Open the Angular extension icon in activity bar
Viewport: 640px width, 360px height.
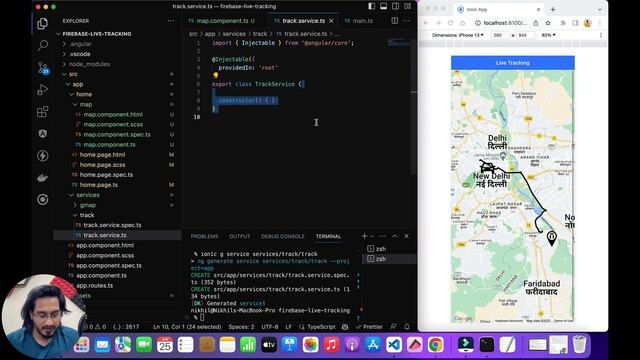42,133
